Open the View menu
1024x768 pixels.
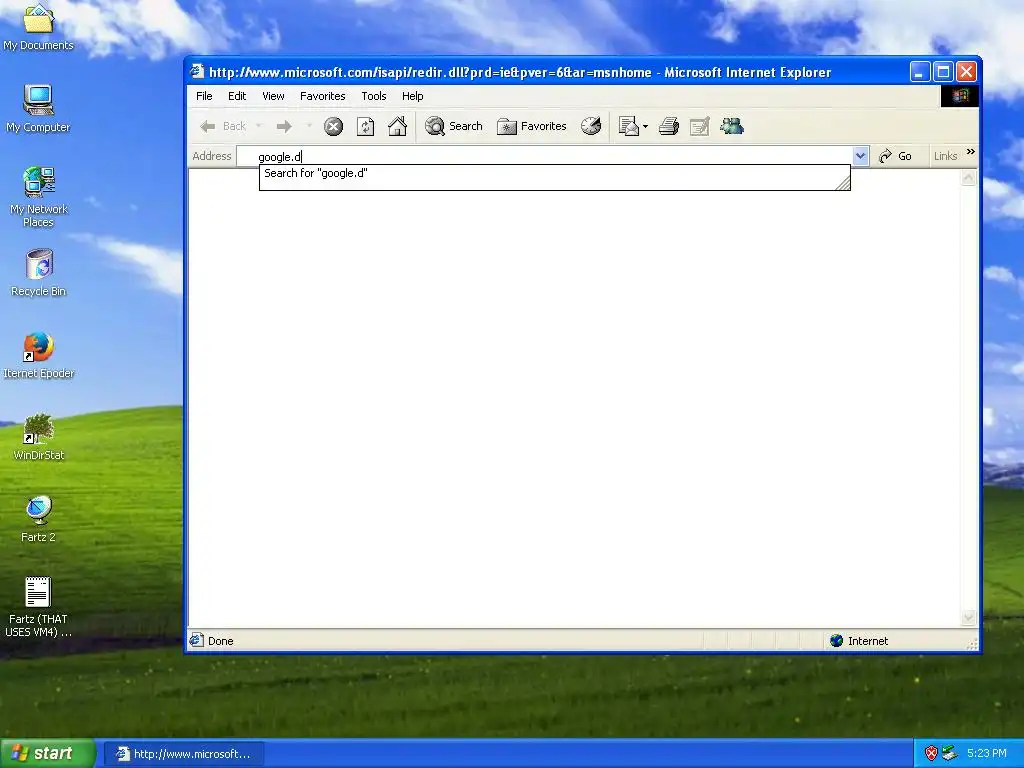pyautogui.click(x=273, y=96)
